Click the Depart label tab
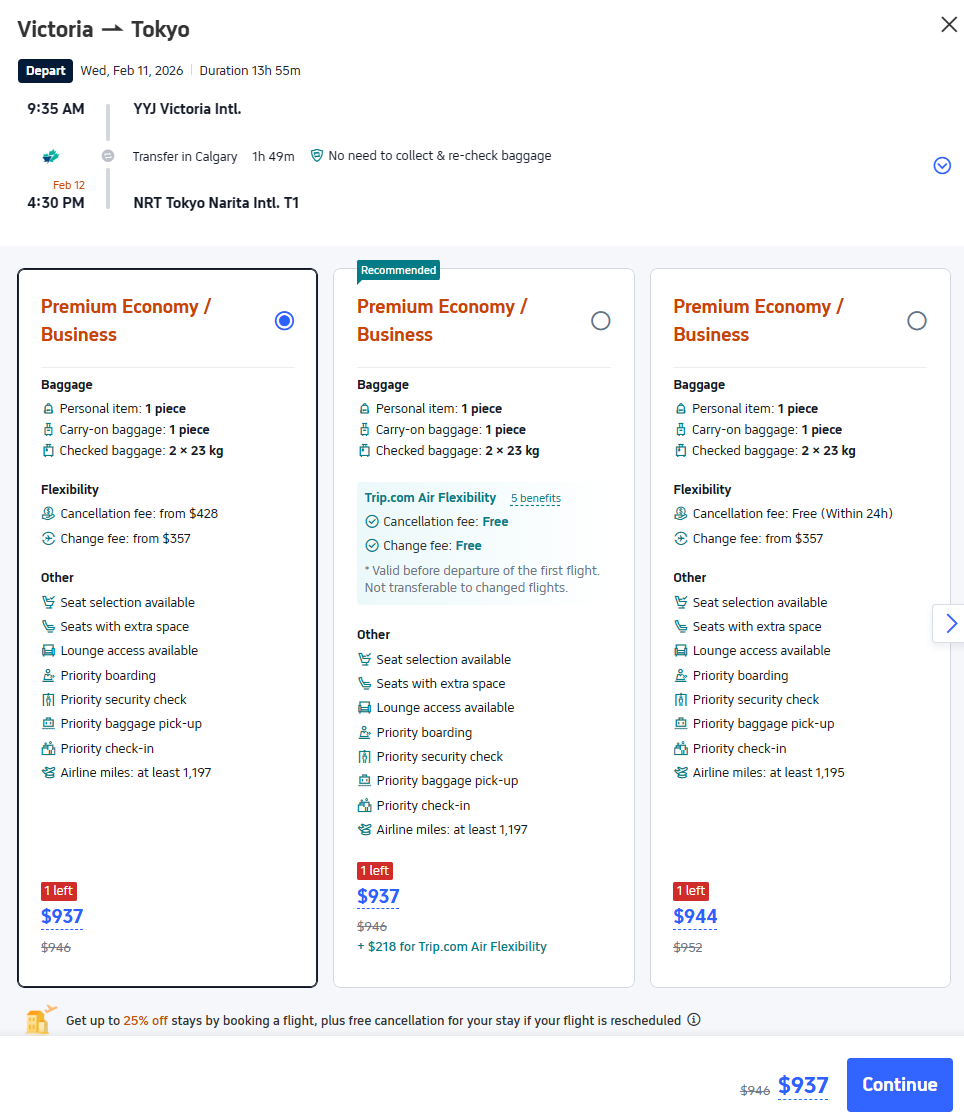The image size is (964, 1119). [45, 71]
